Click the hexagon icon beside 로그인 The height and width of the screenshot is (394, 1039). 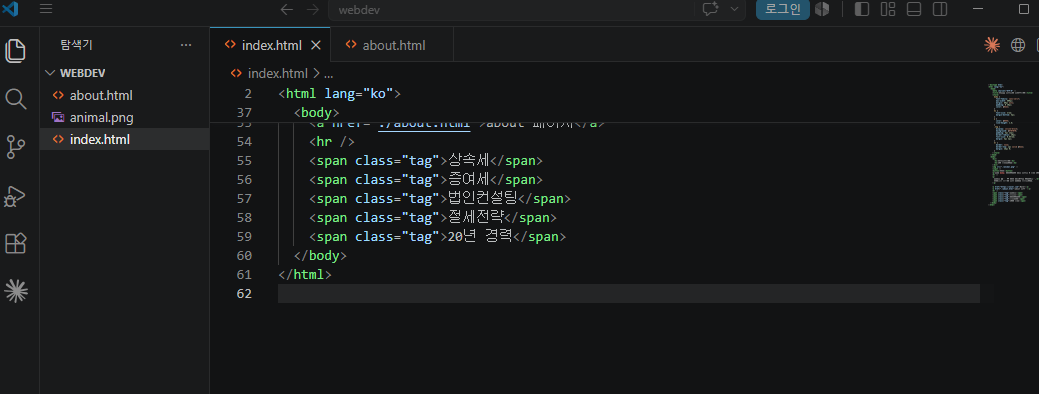pos(822,9)
